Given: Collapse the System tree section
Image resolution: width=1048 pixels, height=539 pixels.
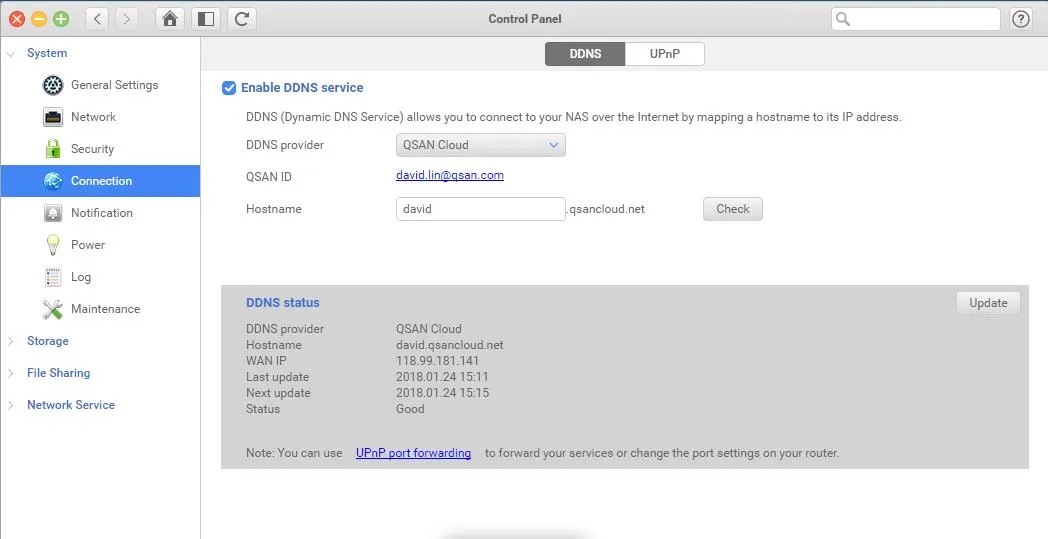Looking at the screenshot, I should coord(11,53).
